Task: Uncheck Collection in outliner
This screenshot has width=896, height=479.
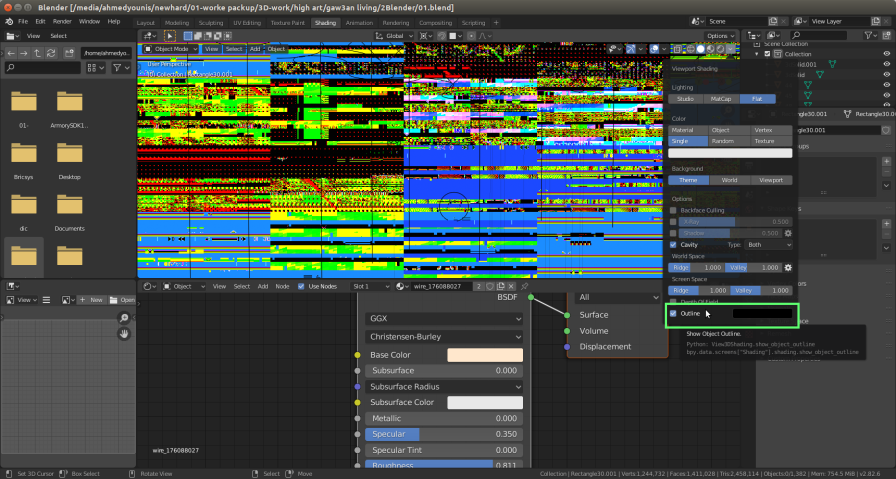Action: point(767,54)
